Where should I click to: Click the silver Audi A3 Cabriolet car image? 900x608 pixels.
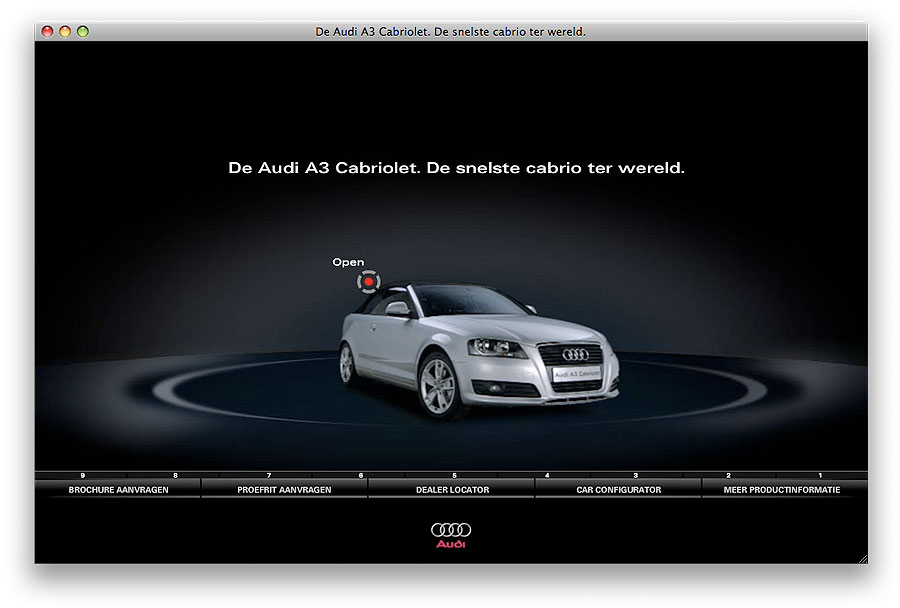coord(479,350)
